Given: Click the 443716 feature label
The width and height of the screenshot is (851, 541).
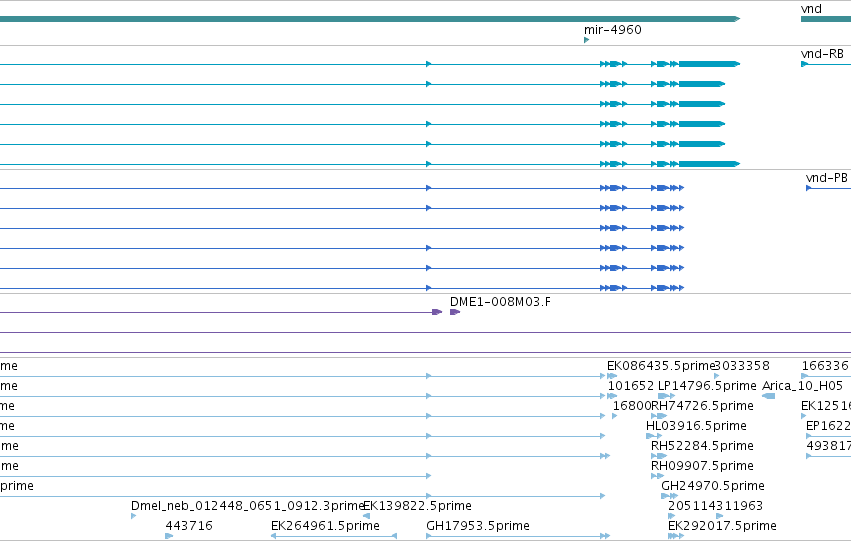Looking at the screenshot, I should point(189,526).
